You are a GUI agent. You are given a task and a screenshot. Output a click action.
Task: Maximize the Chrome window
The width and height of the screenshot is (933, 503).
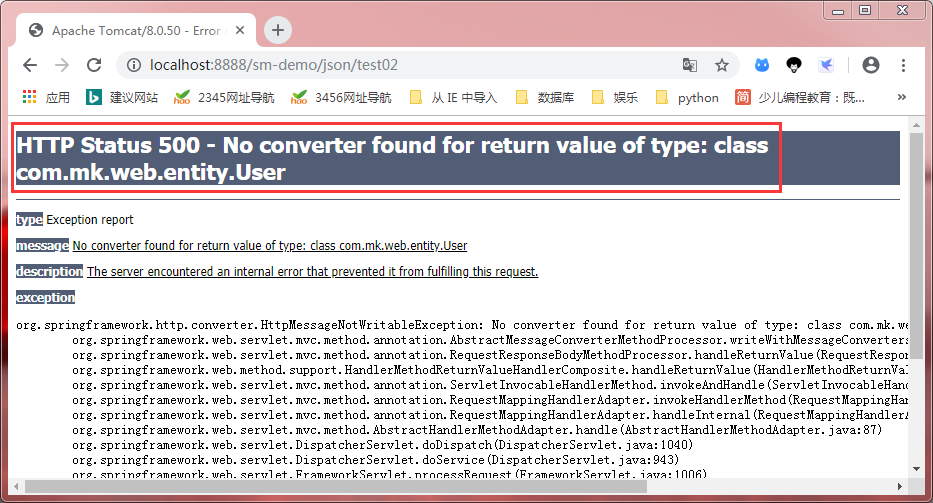tap(865, 10)
